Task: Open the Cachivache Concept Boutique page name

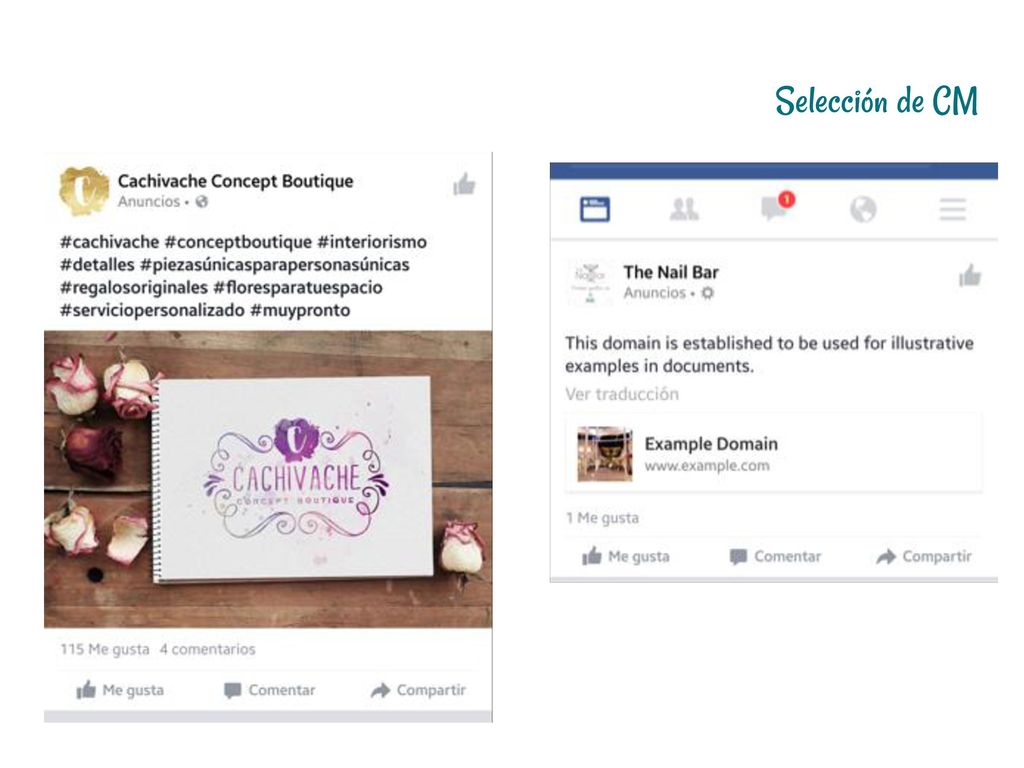Action: click(x=235, y=181)
